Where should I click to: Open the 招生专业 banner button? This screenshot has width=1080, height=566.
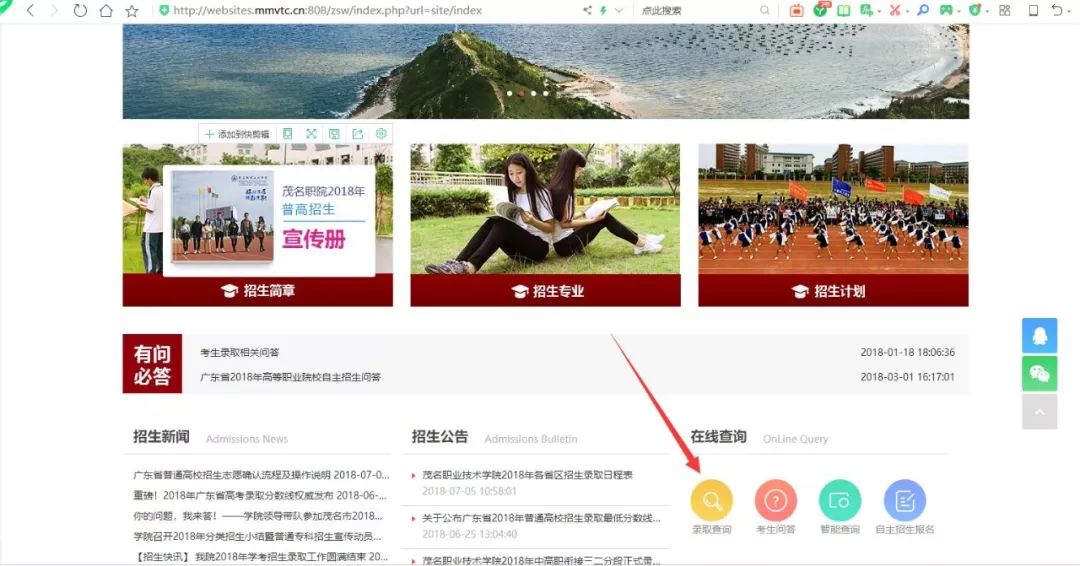pyautogui.click(x=545, y=291)
